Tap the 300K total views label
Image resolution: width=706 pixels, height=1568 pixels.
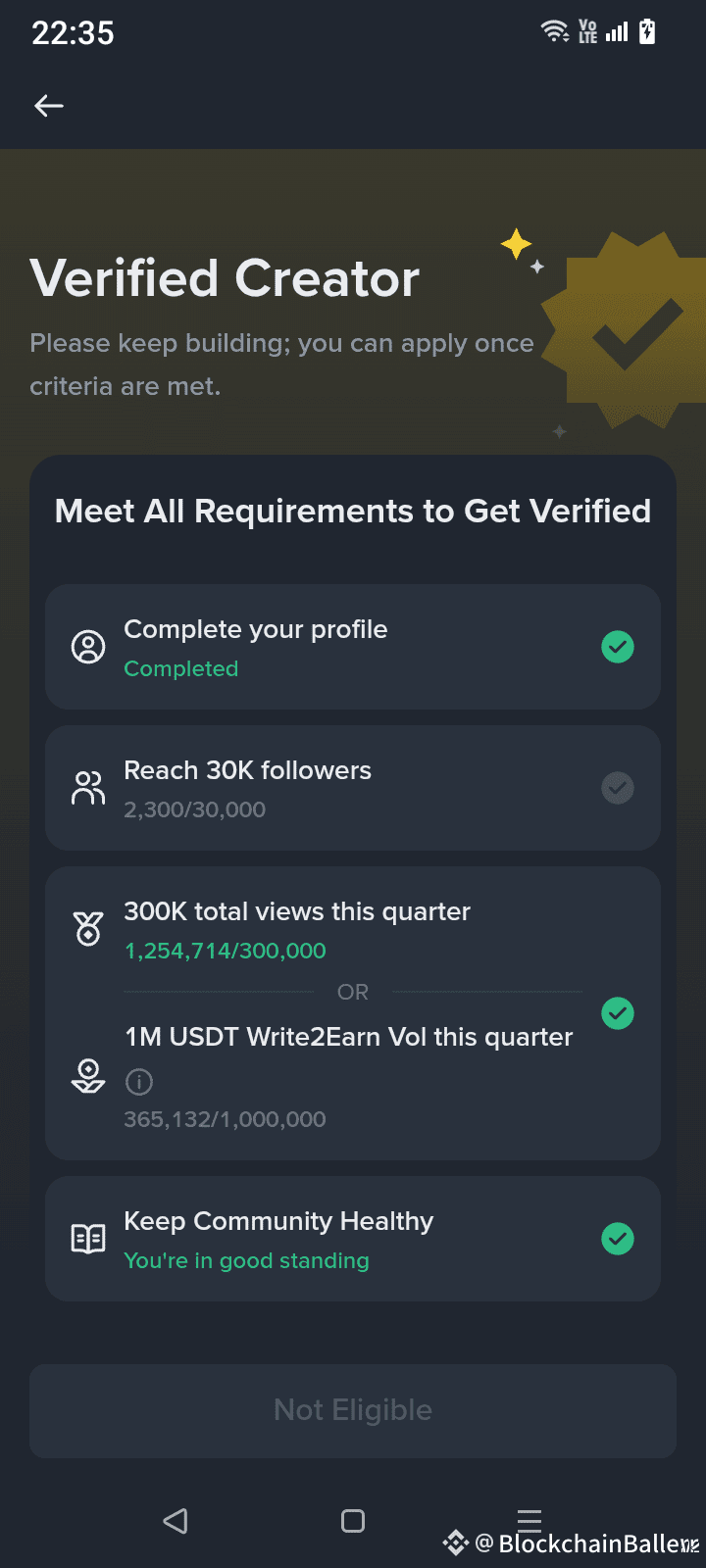click(x=297, y=912)
